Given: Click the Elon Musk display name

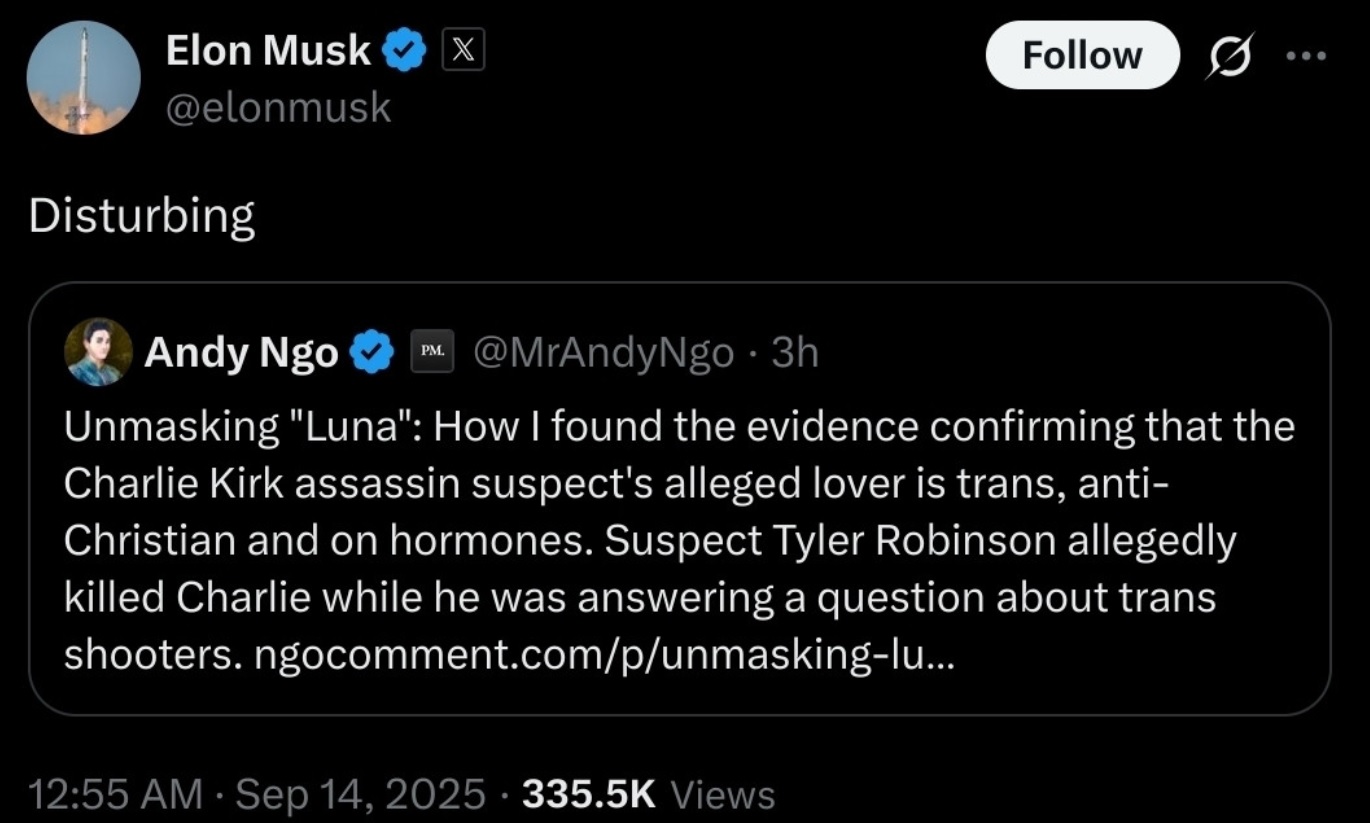Looking at the screenshot, I should pyautogui.click(x=268, y=50).
